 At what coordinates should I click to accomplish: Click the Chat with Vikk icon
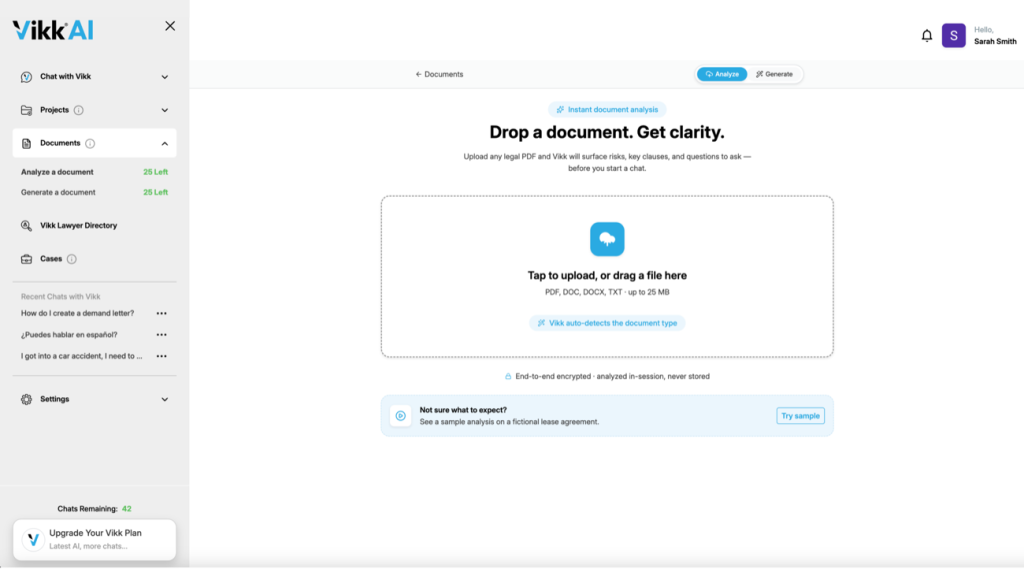pyautogui.click(x=26, y=77)
